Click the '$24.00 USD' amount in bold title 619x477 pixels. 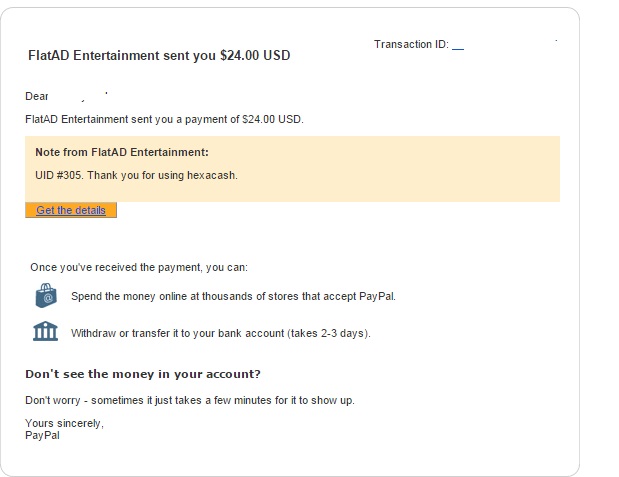[255, 56]
